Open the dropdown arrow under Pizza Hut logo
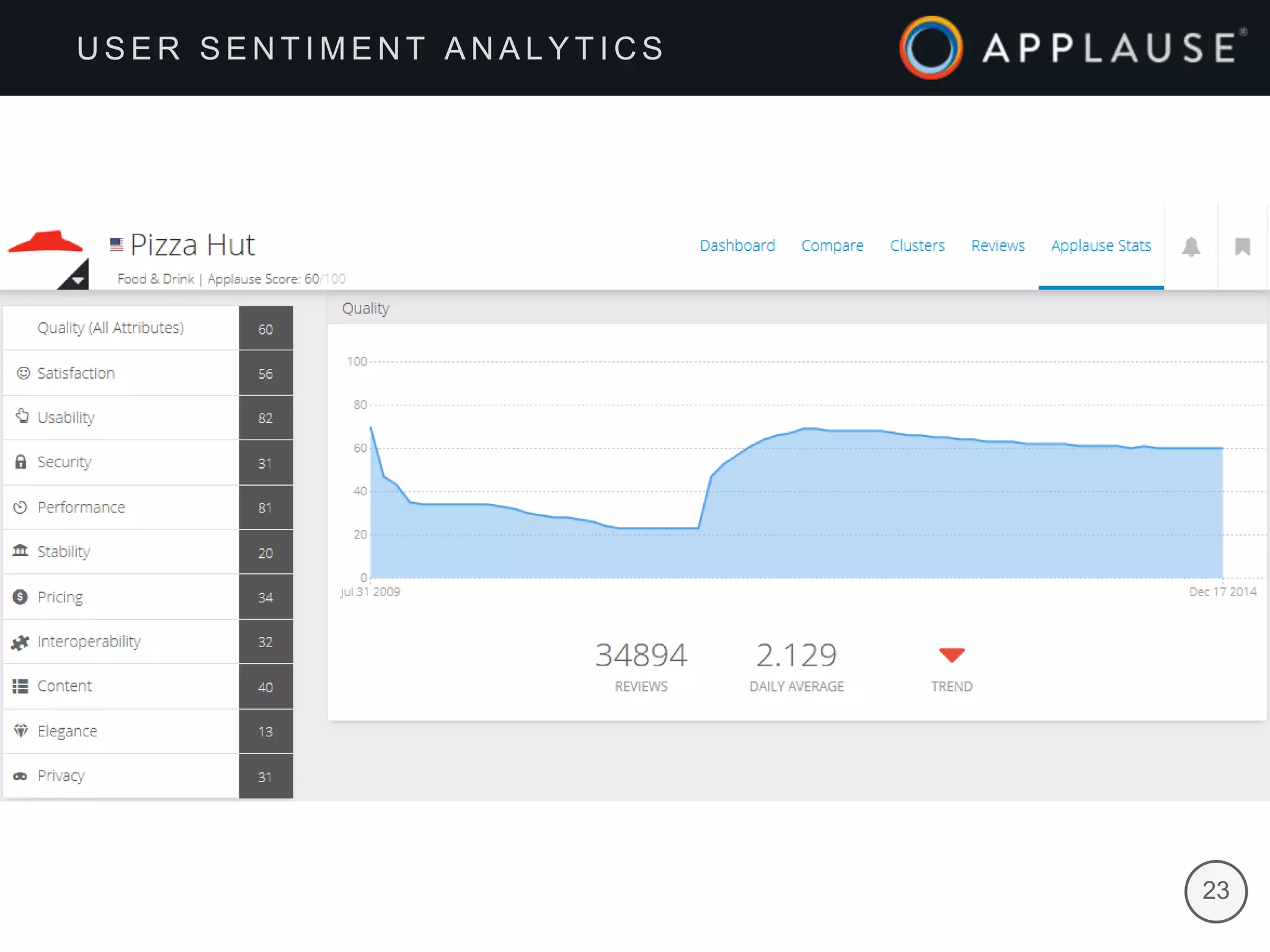Viewport: 1270px width, 952px height. pyautogui.click(x=77, y=280)
